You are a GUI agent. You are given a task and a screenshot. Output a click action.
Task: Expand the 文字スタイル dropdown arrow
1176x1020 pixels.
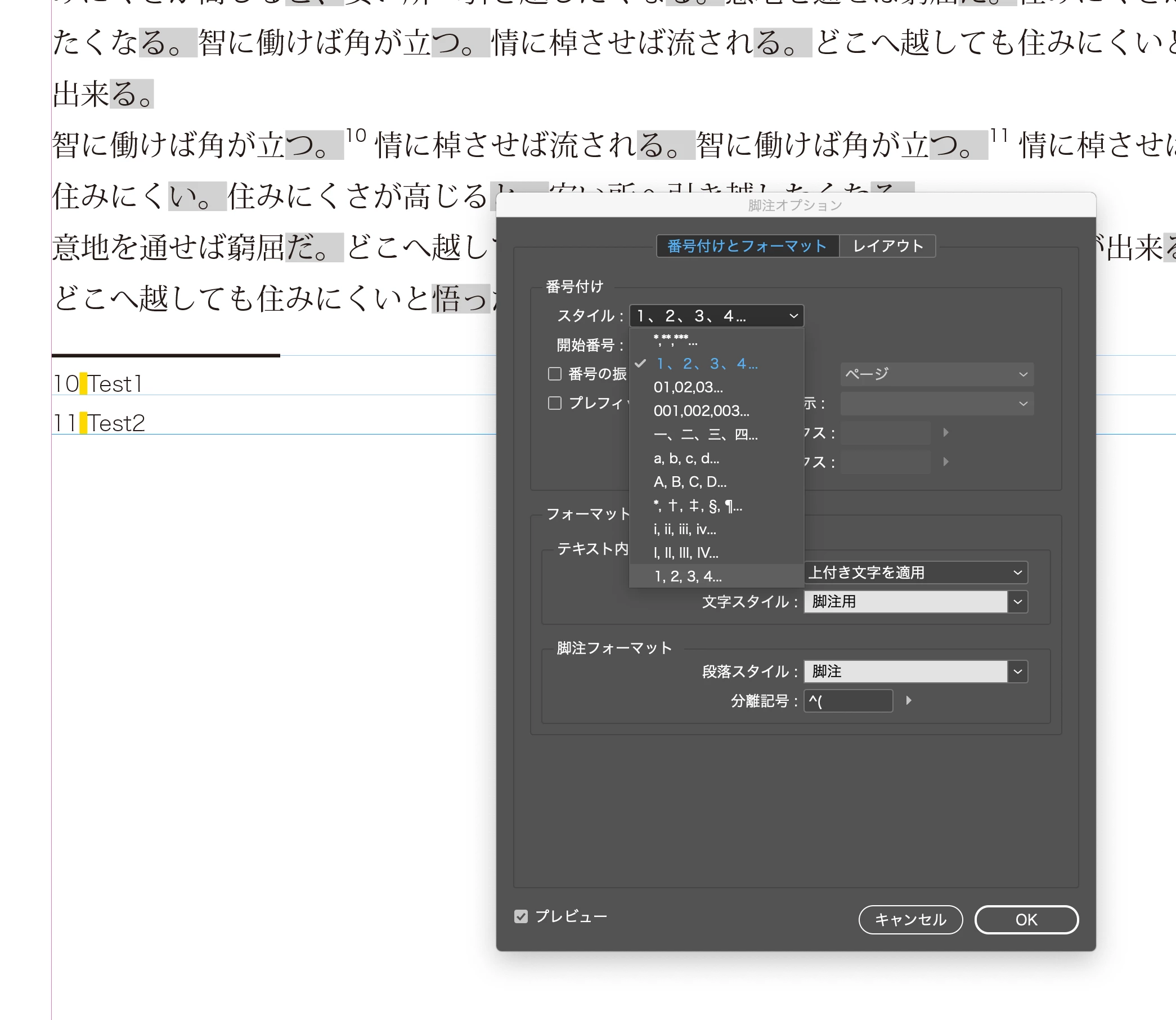[1017, 602]
